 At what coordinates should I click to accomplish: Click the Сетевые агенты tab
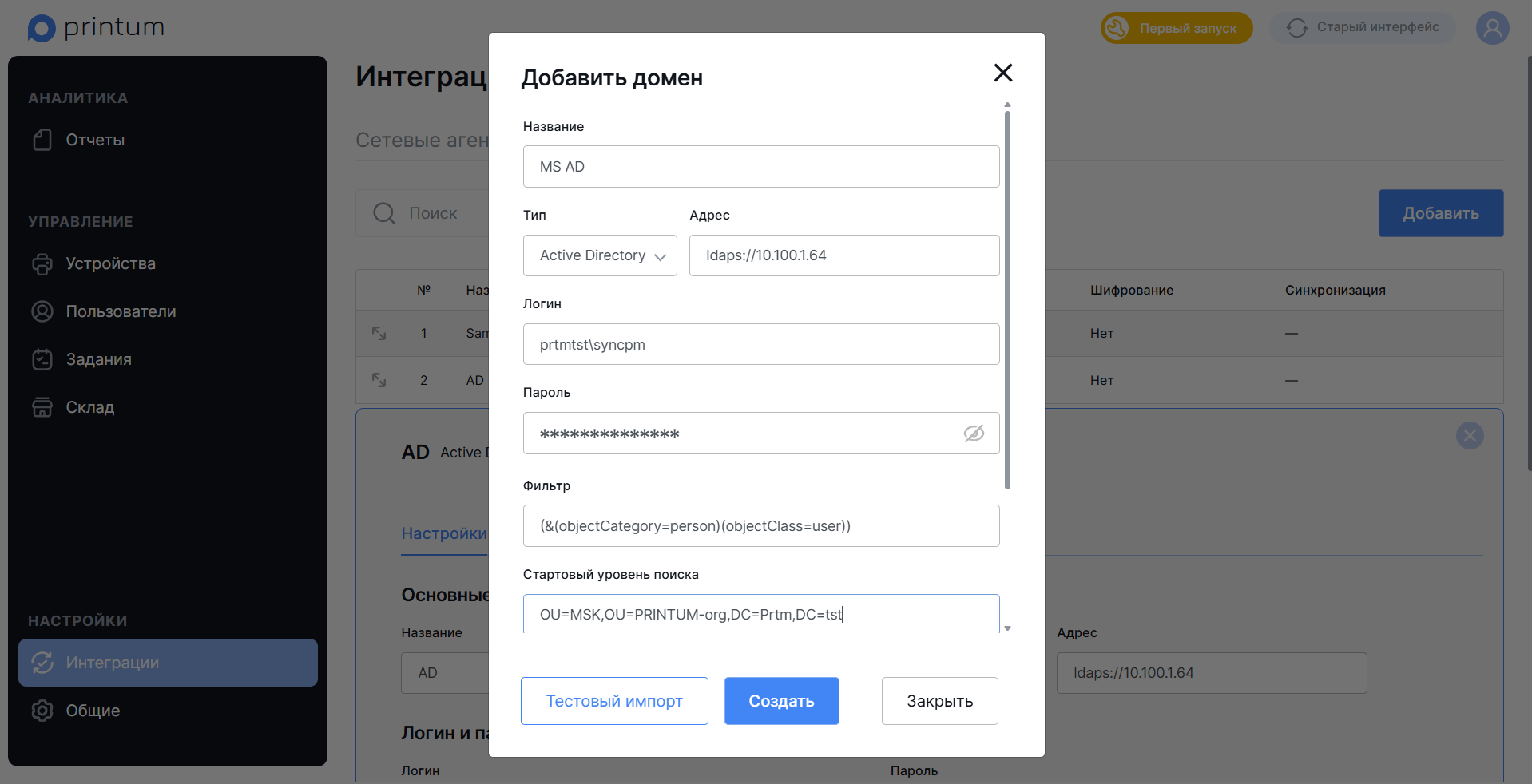(422, 140)
